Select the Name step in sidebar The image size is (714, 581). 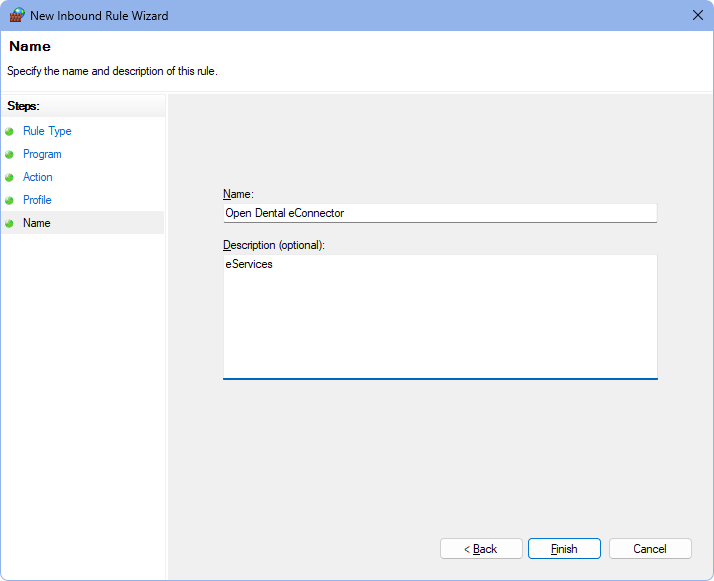pos(37,223)
